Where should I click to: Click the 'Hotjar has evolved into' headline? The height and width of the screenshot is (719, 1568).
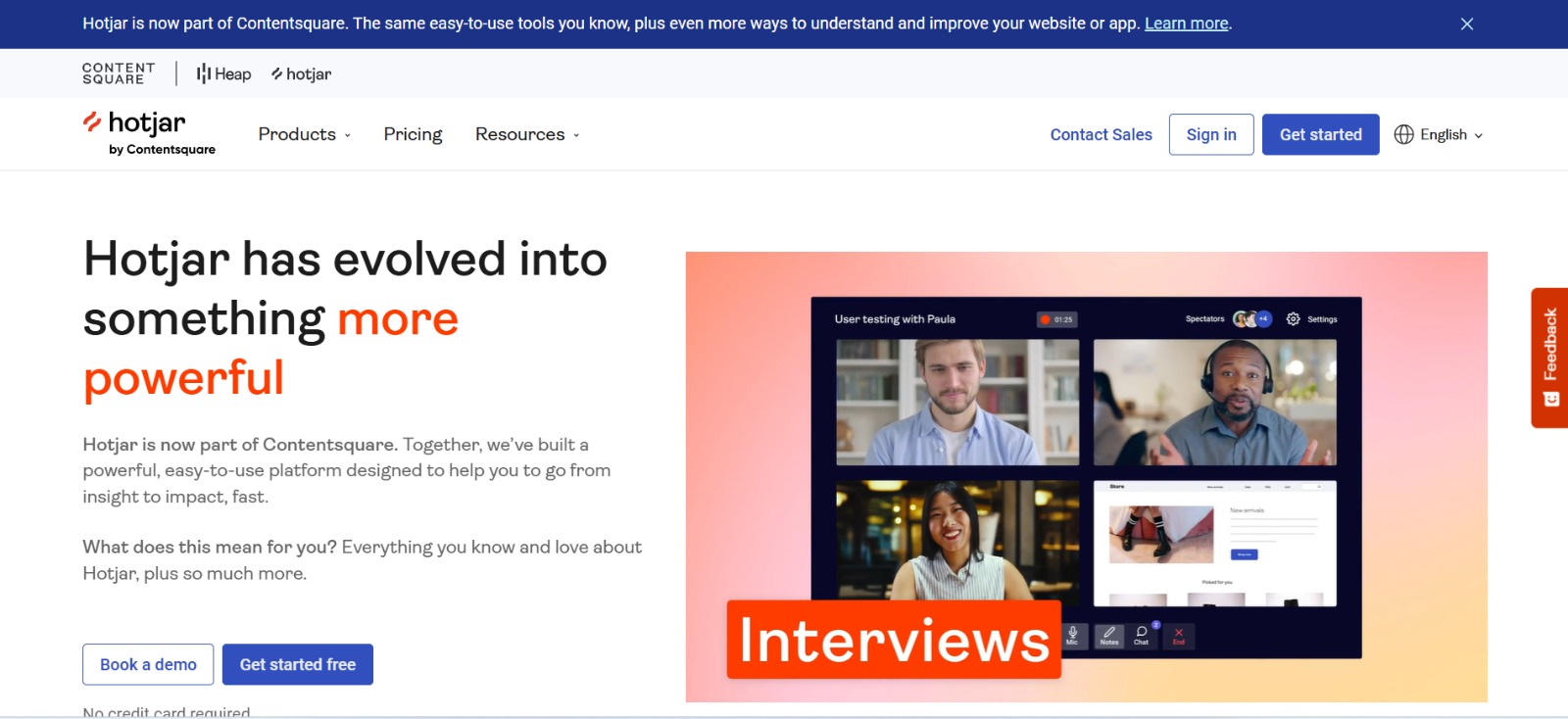click(345, 259)
